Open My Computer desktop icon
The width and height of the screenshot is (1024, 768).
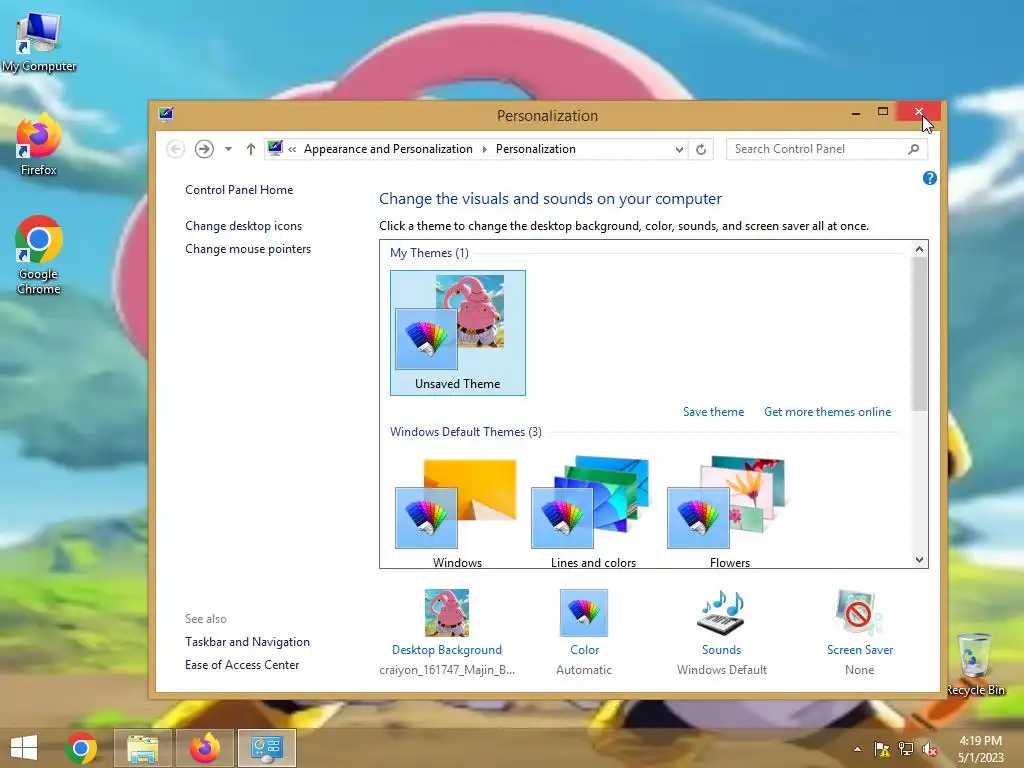tap(39, 42)
